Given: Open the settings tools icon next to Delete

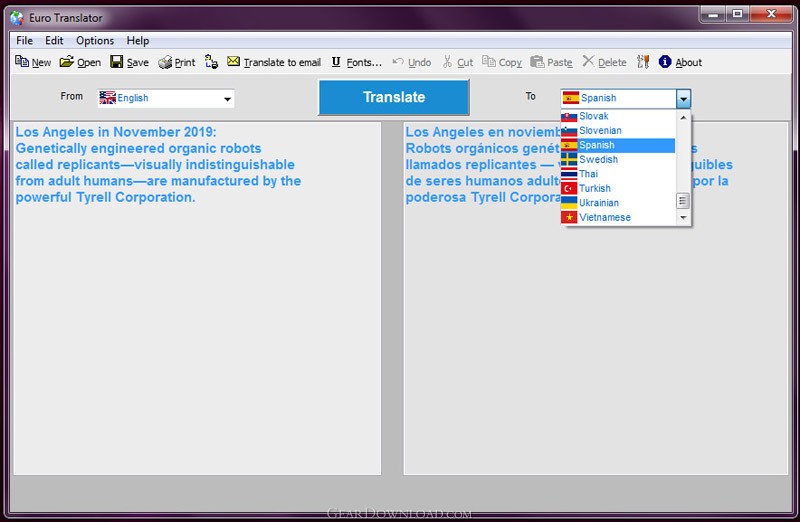Looking at the screenshot, I should [643, 62].
